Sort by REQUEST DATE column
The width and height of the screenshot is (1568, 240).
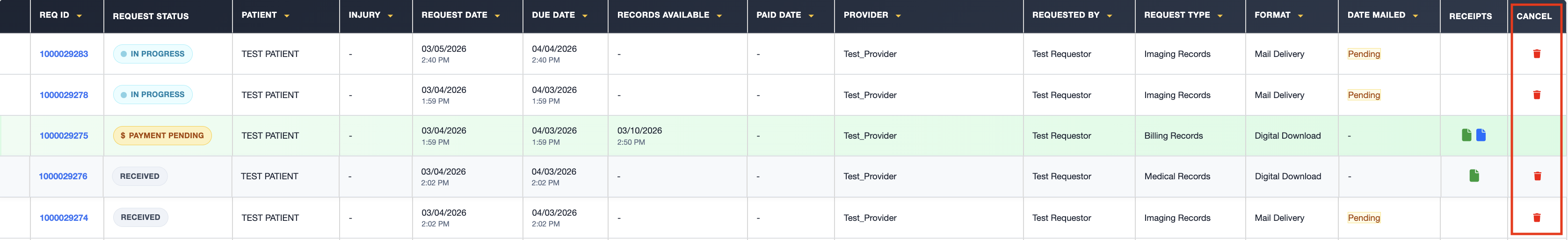coord(497,16)
